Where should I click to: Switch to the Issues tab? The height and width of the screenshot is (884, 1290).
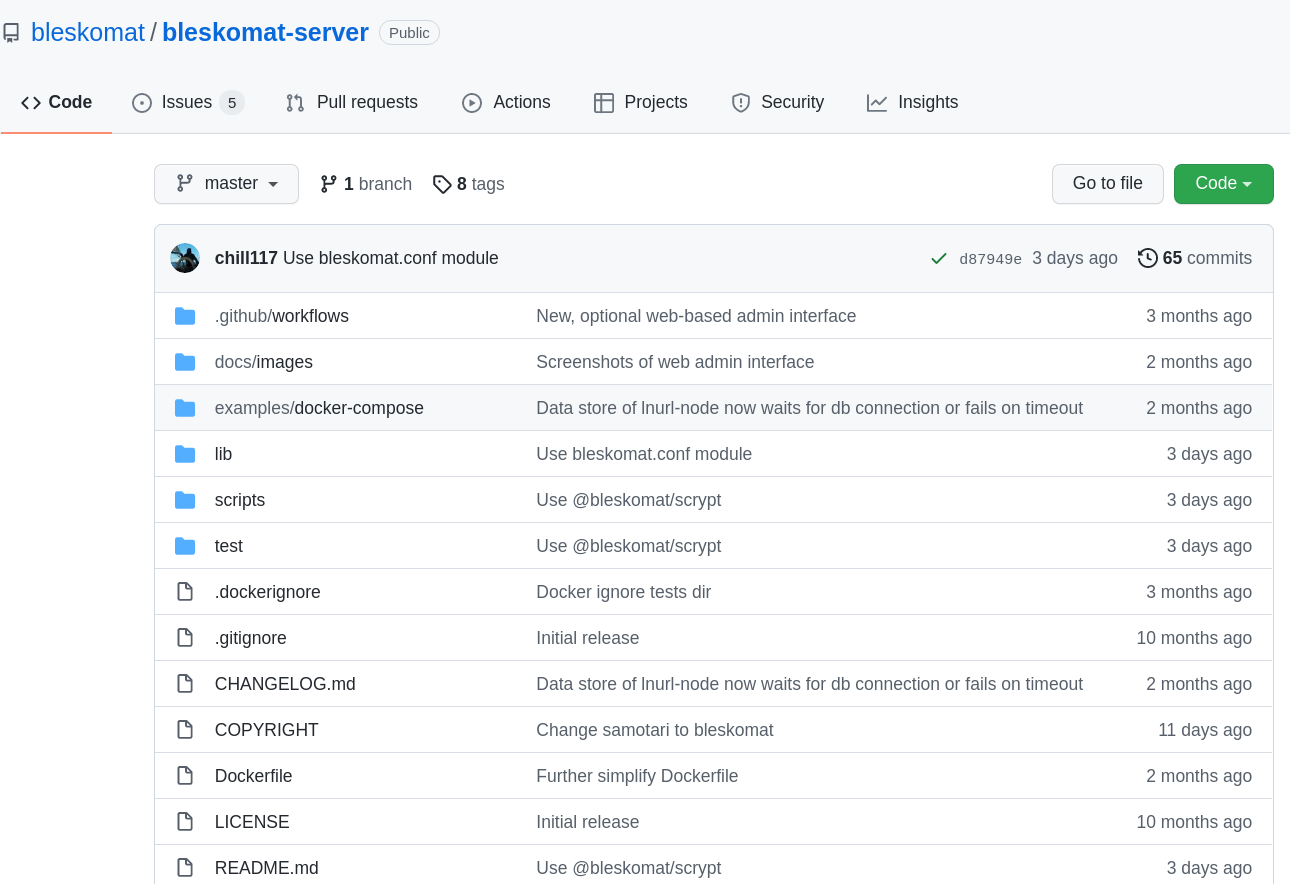(187, 102)
